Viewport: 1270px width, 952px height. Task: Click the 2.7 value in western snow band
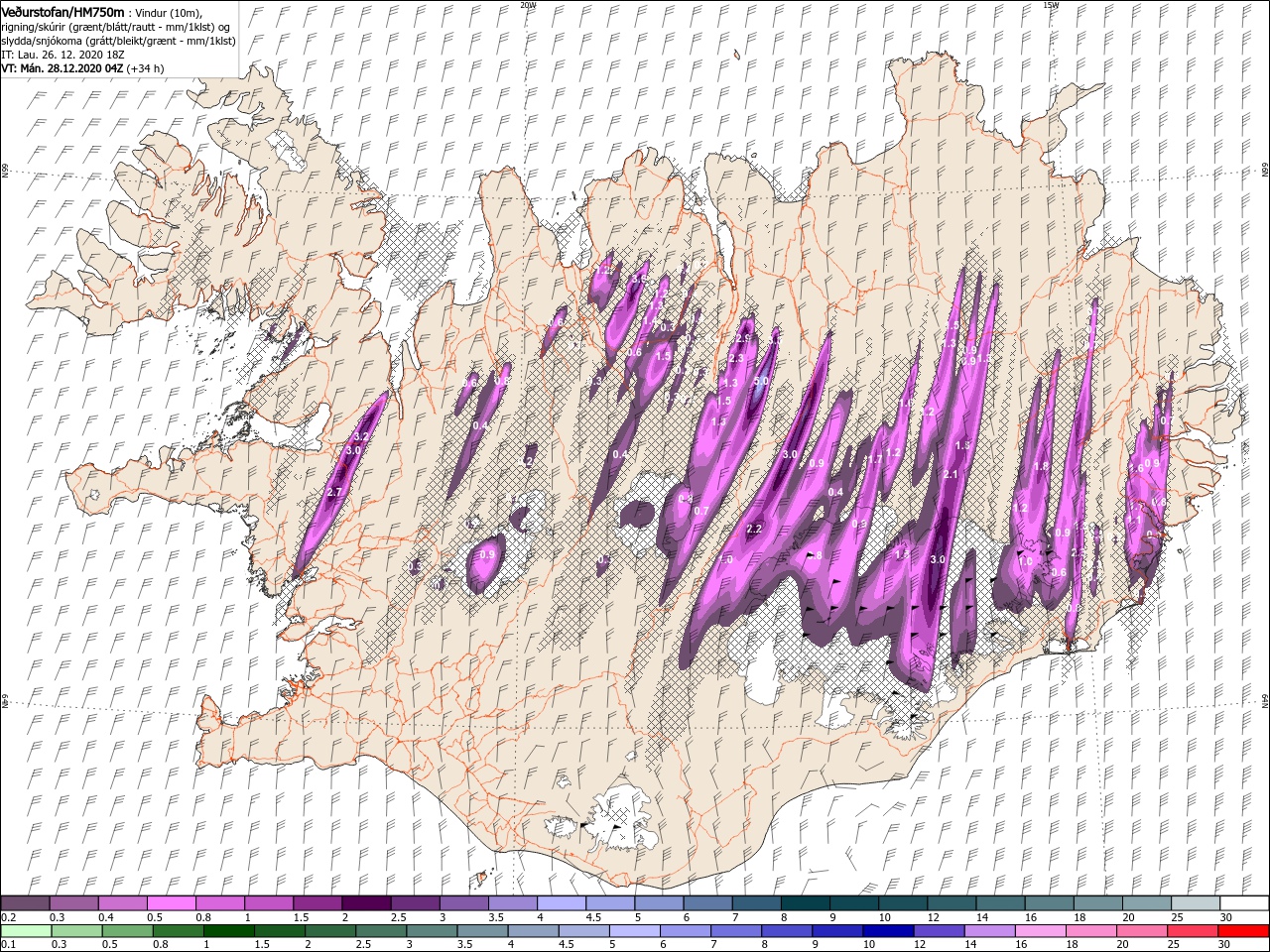[334, 492]
